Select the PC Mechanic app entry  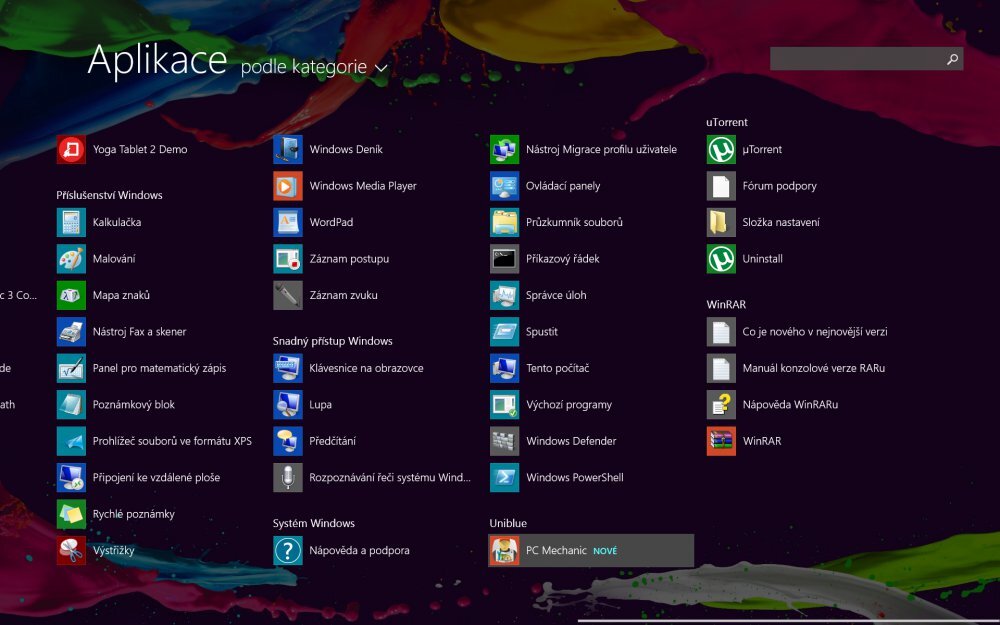coord(590,551)
